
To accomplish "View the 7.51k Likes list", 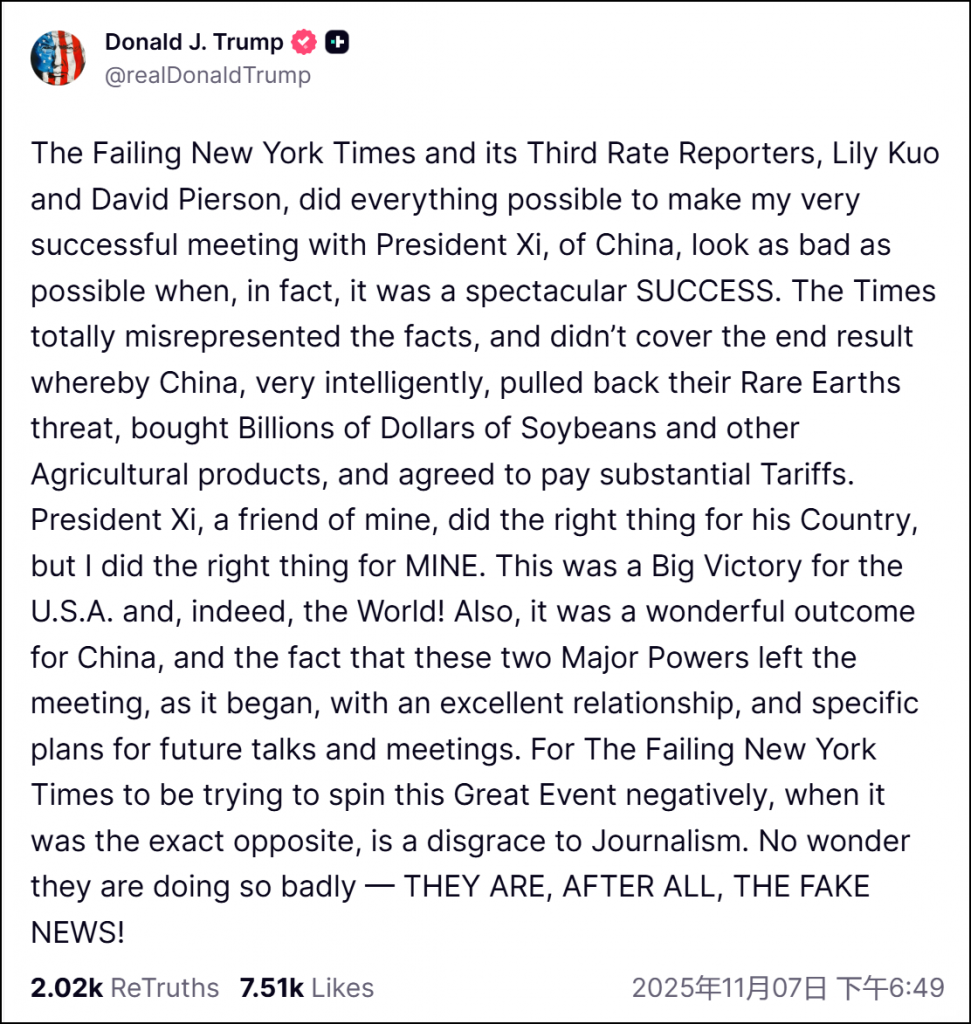I will 306,988.
